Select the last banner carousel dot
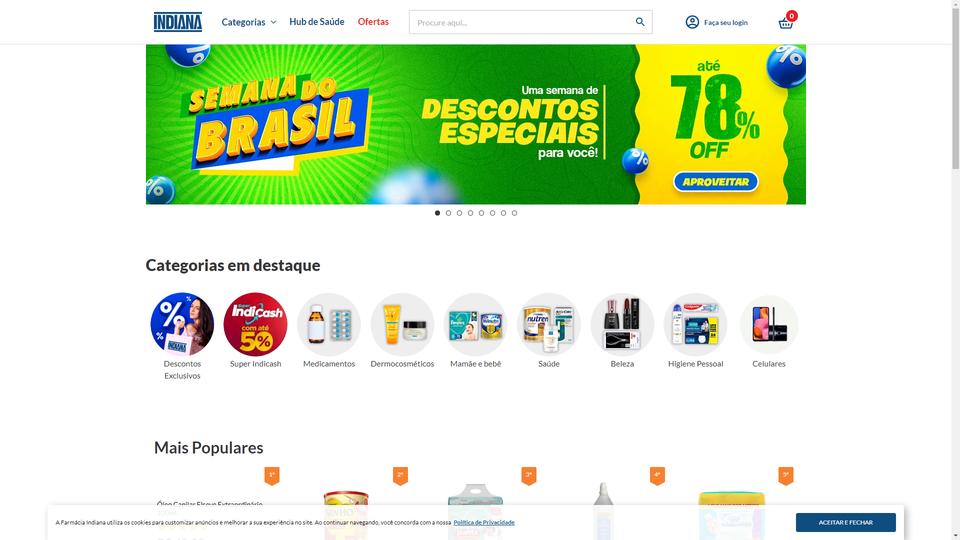Screen dimensions: 960x540 [x=514, y=213]
